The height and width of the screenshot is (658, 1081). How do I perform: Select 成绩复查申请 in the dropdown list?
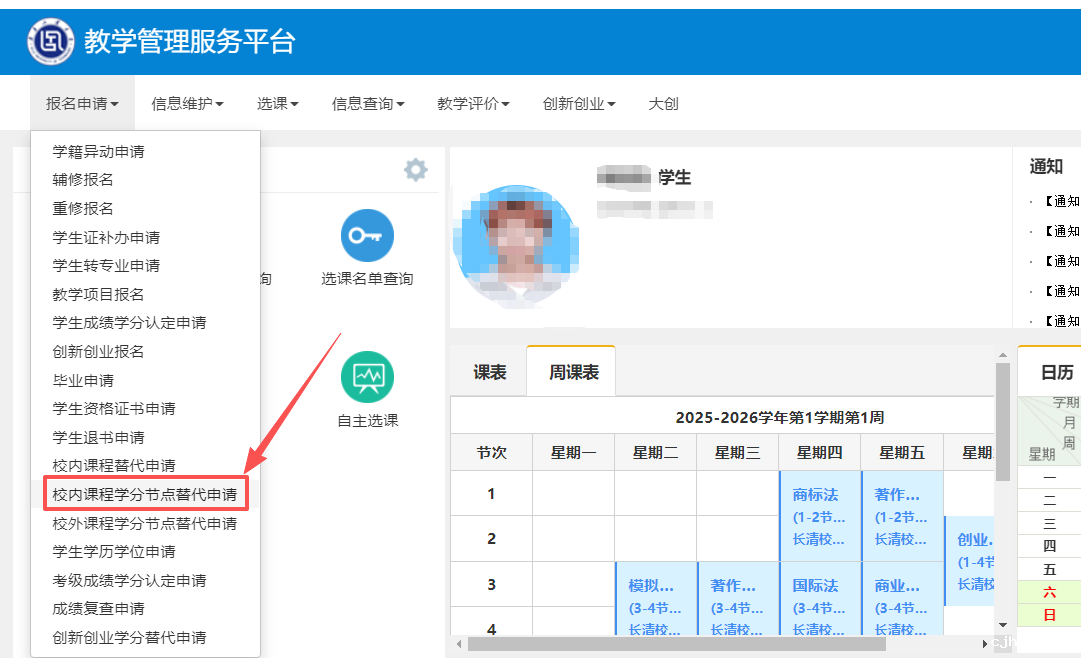pyautogui.click(x=99, y=609)
